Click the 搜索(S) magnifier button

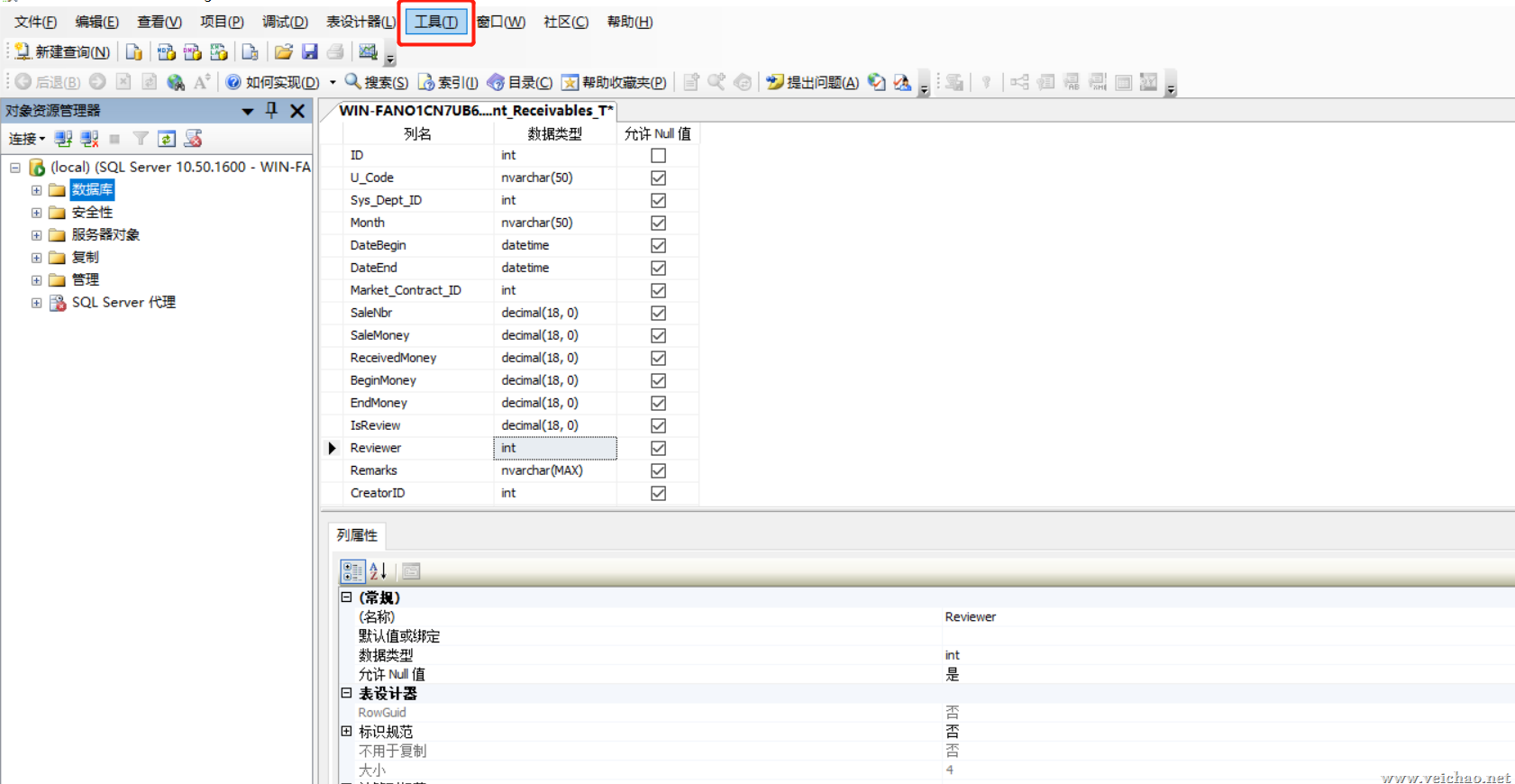click(x=377, y=82)
